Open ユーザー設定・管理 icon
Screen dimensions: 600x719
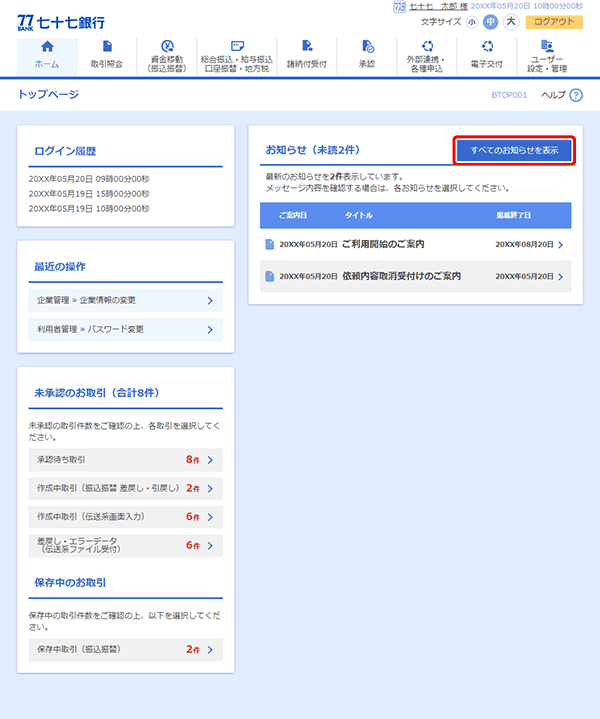547,46
